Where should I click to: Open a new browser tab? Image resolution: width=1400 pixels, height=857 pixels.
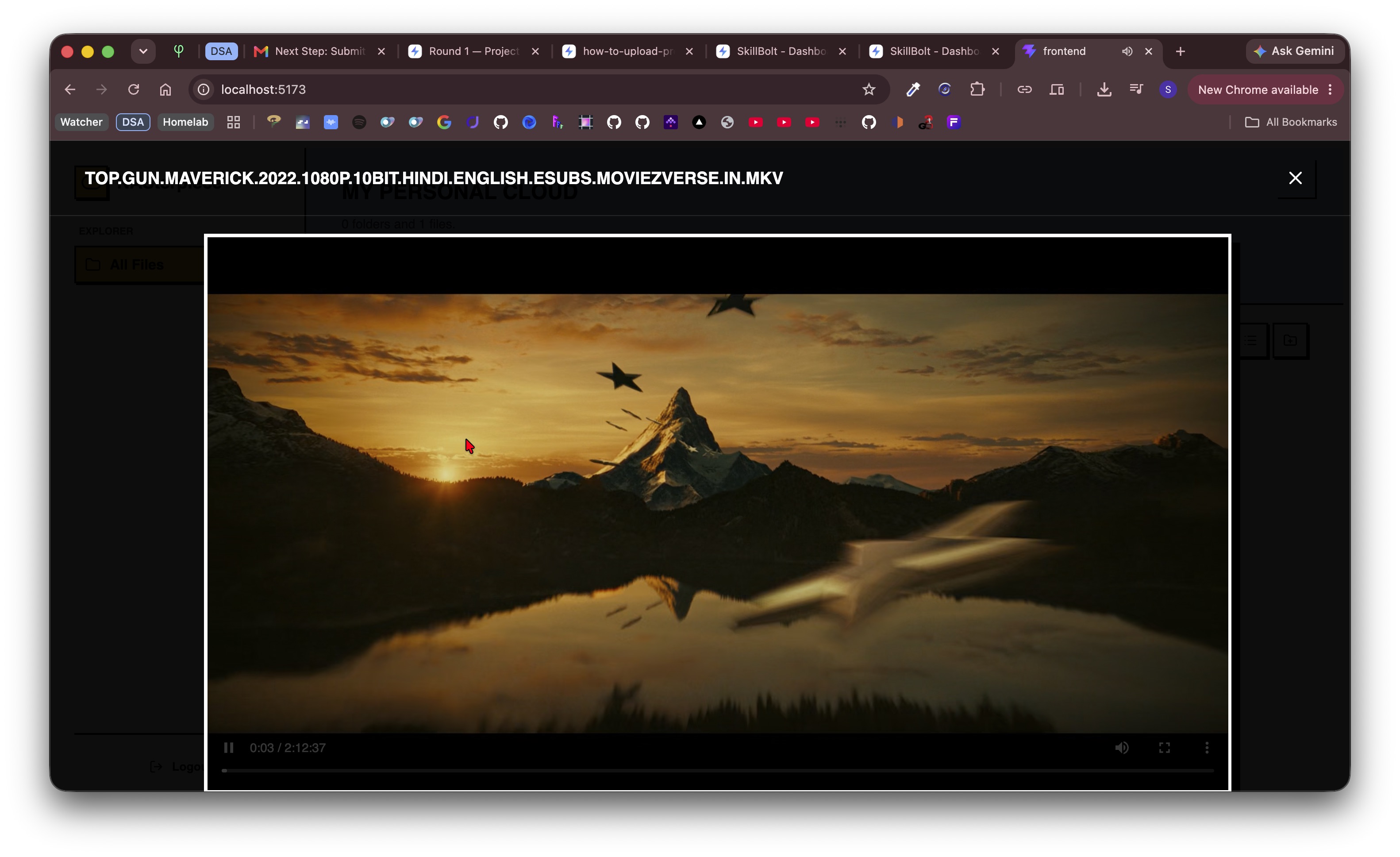(1180, 51)
